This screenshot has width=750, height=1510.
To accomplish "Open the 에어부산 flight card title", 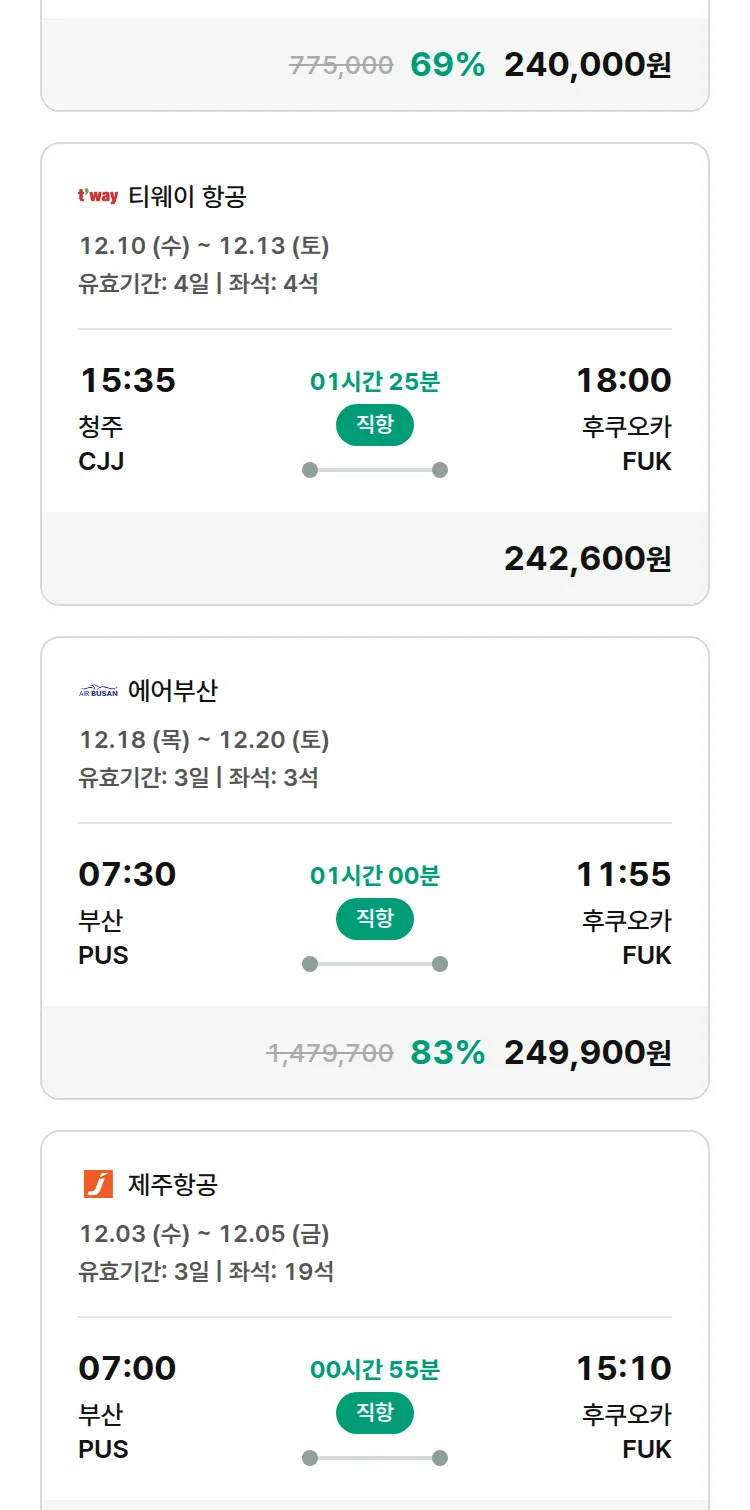I will [173, 691].
